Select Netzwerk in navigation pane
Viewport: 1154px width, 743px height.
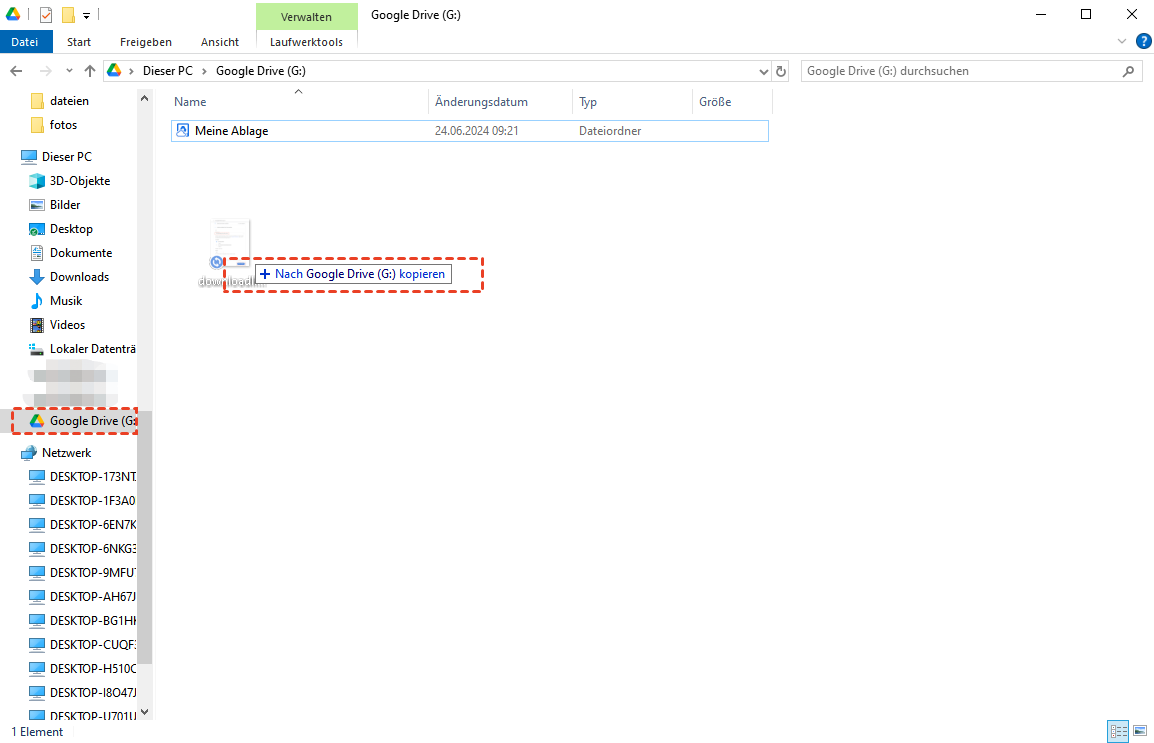pos(66,453)
